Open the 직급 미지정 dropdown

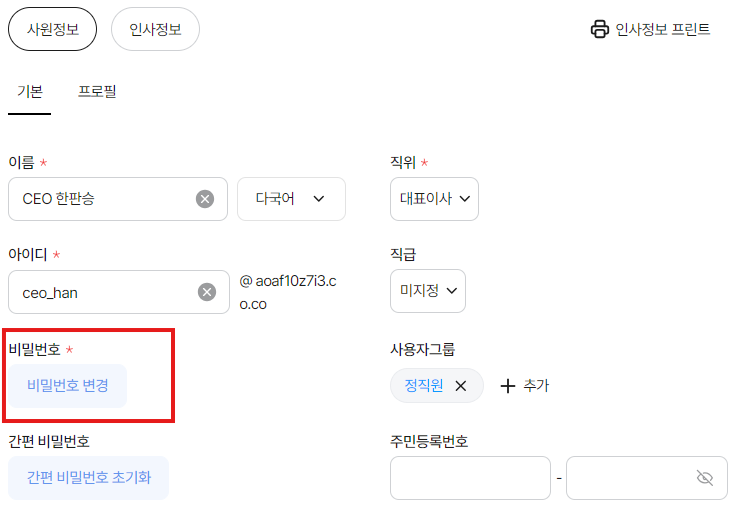click(427, 291)
